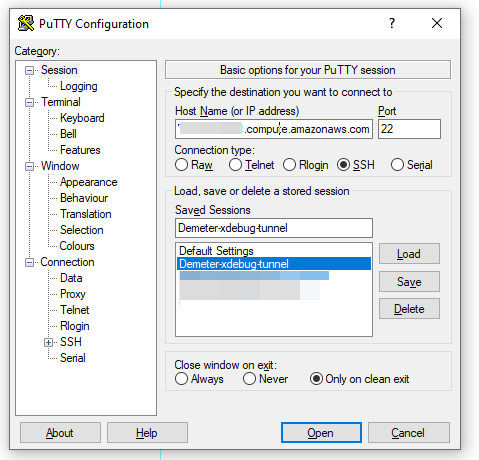Open the Keyboard category
The height and width of the screenshot is (460, 479).
point(82,118)
